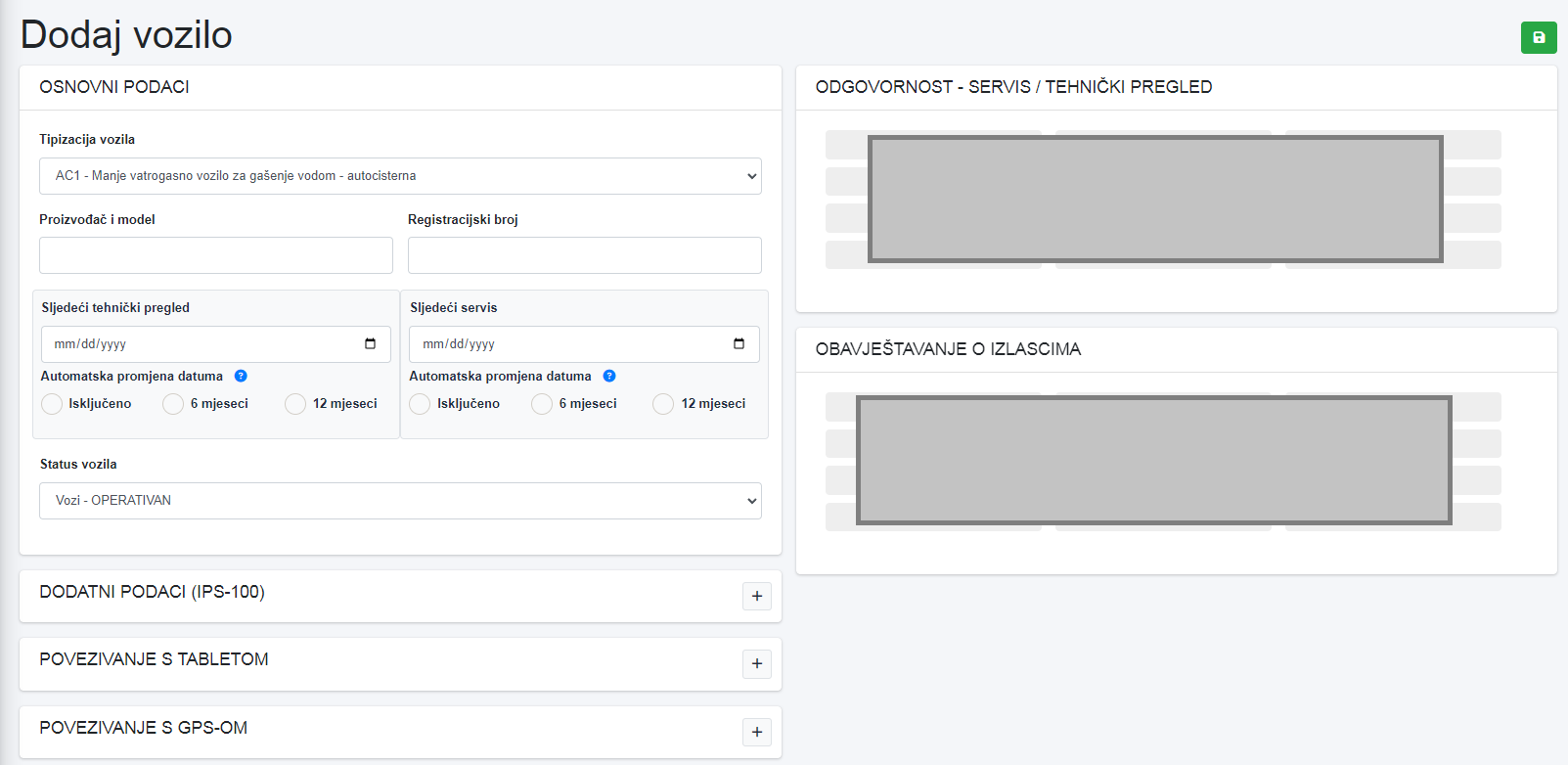1568x765 pixels.
Task: Choose 12 mjeseci for tehnički pregled
Action: click(295, 404)
